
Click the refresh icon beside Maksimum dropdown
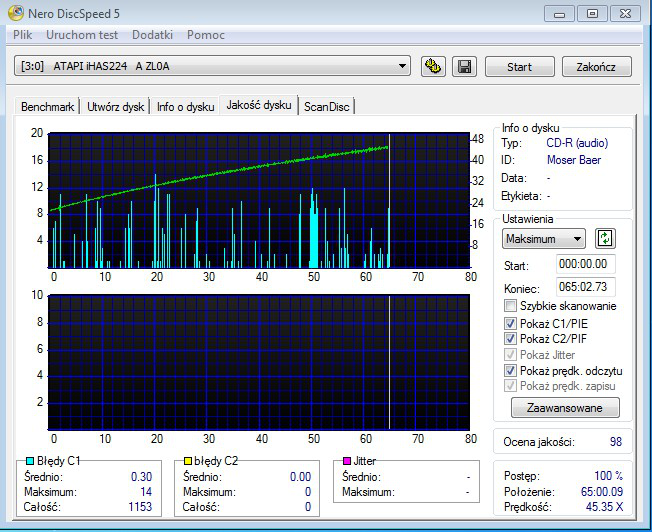click(605, 239)
